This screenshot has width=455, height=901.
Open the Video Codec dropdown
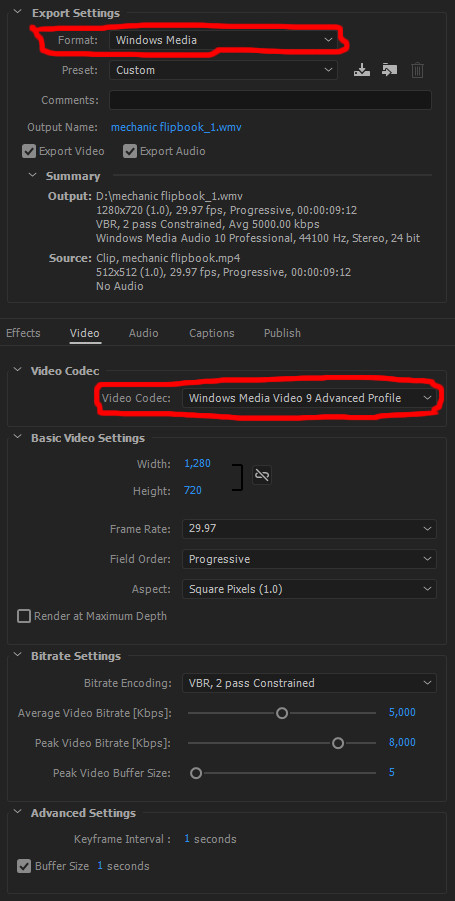(x=309, y=398)
